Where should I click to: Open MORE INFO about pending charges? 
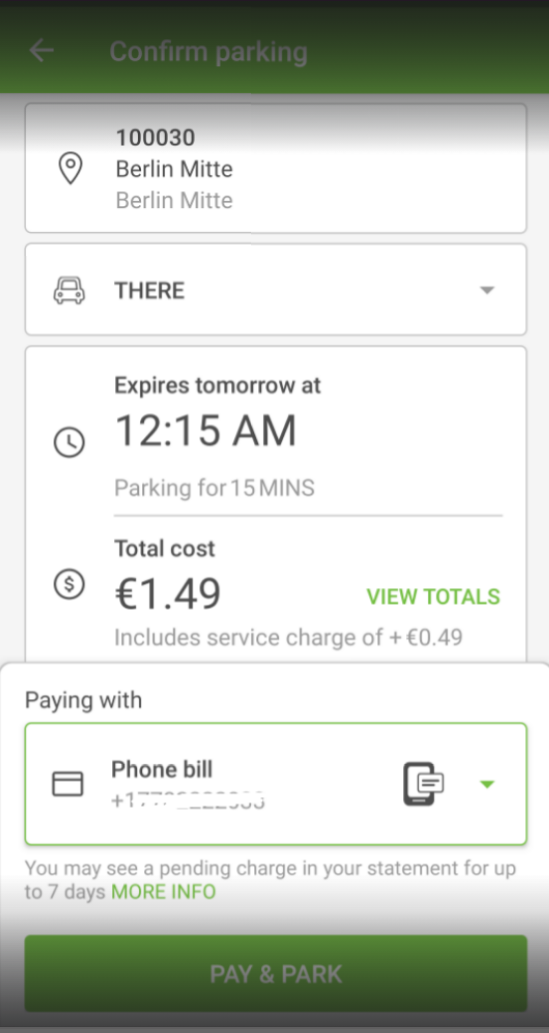(163, 892)
